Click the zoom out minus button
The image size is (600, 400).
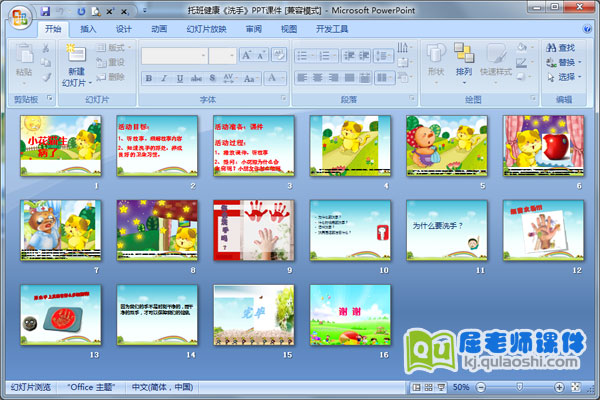(x=480, y=386)
